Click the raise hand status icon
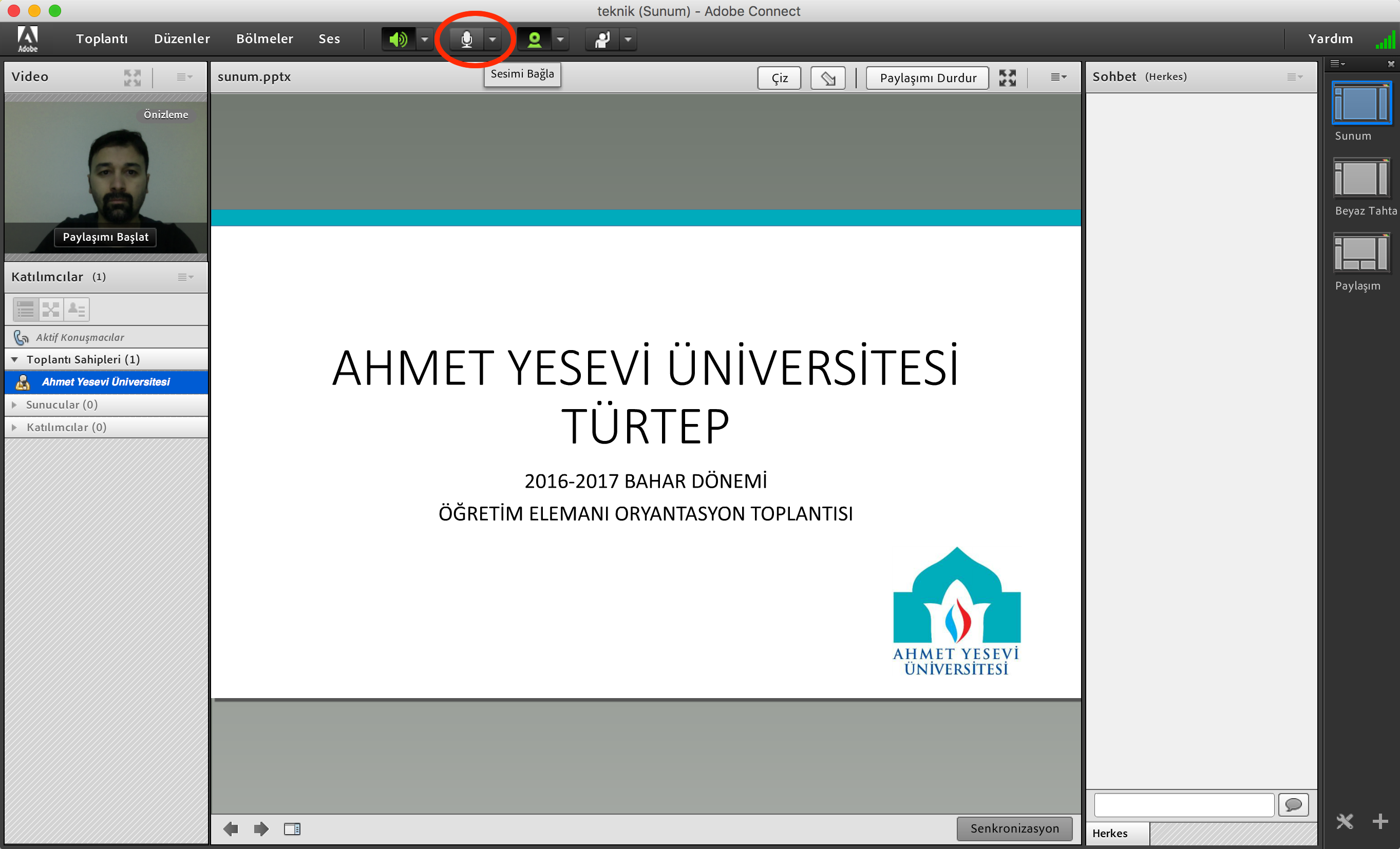This screenshot has height=849, width=1400. [x=602, y=39]
